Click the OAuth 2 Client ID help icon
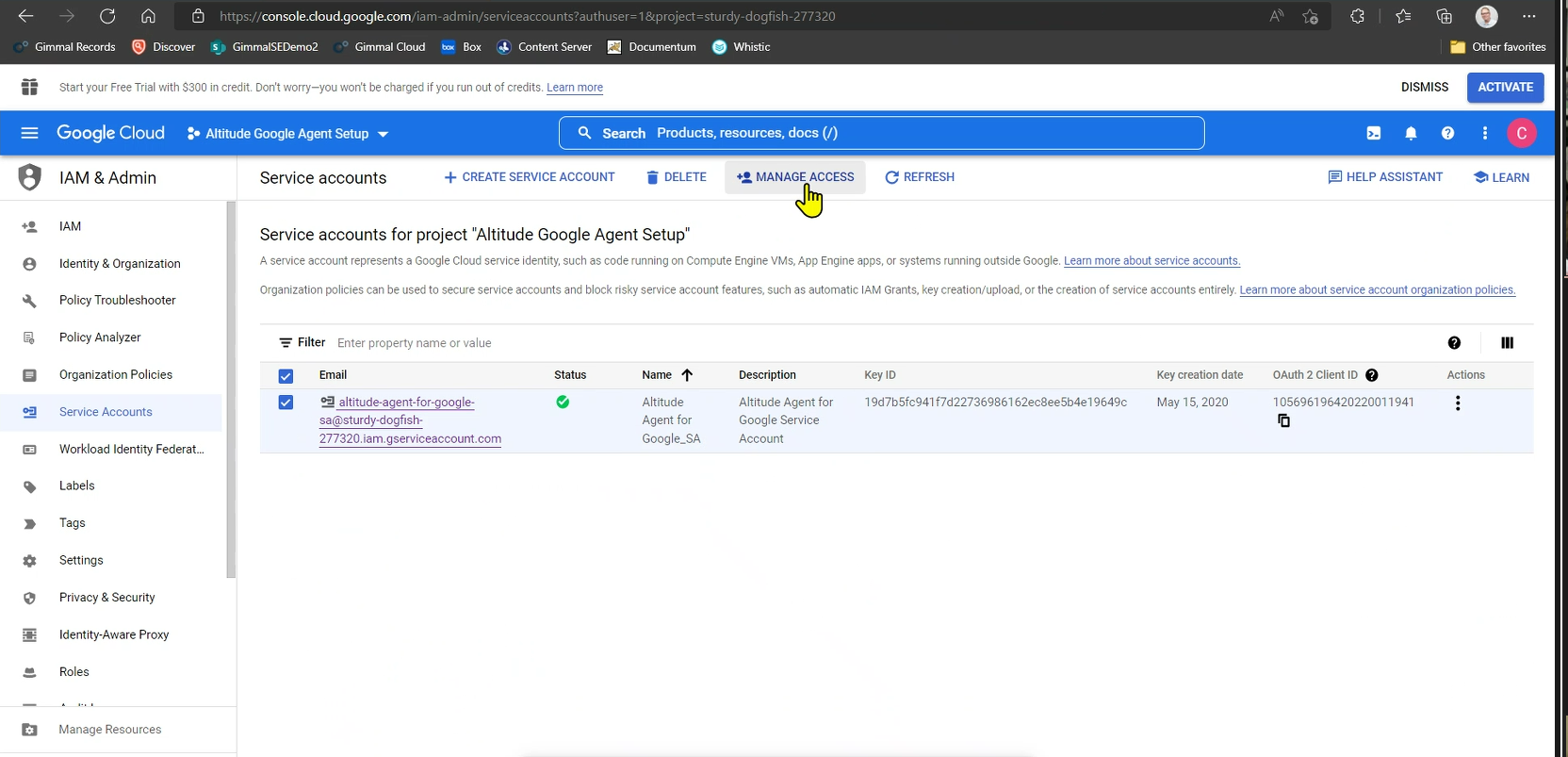Screen dimensions: 1568x757 click(x=1372, y=375)
